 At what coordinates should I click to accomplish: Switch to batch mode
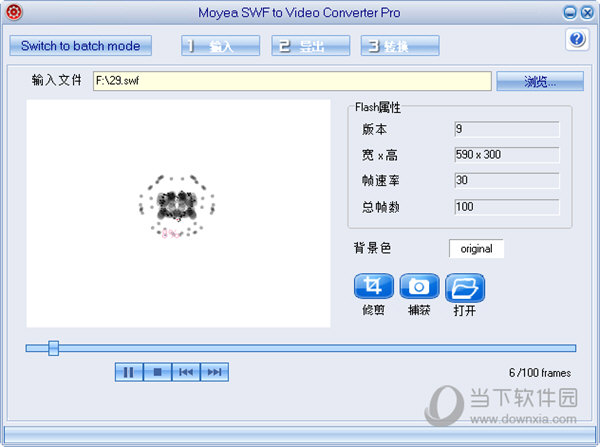pos(81,46)
